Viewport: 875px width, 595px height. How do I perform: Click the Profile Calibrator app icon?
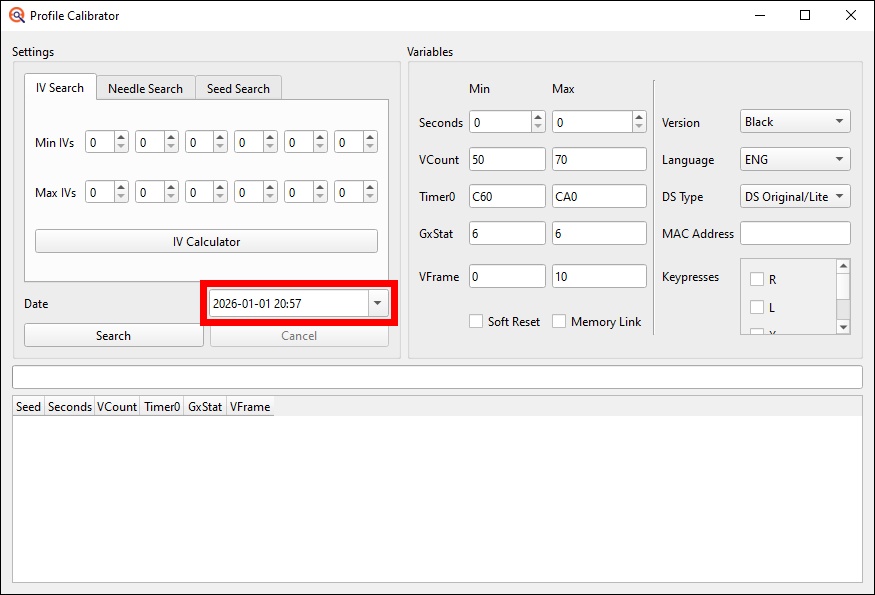(x=15, y=15)
